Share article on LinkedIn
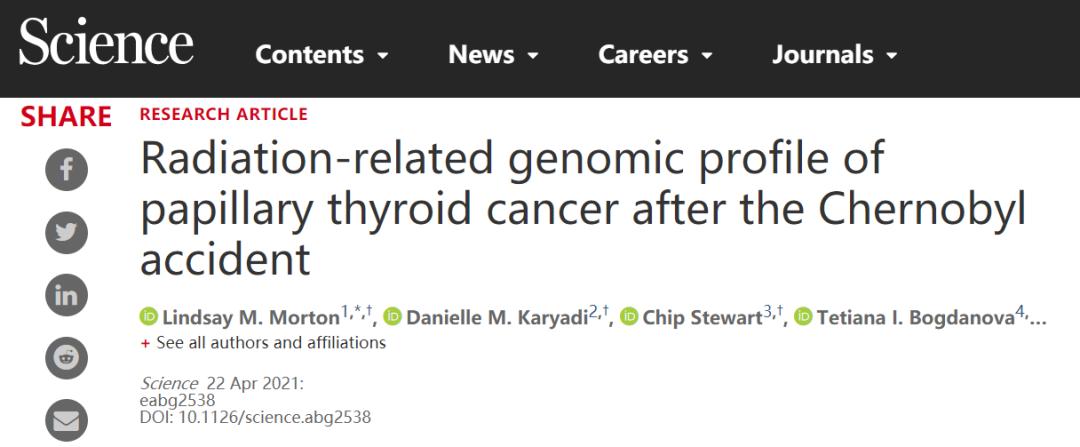Image resolution: width=1080 pixels, height=447 pixels. 68,294
